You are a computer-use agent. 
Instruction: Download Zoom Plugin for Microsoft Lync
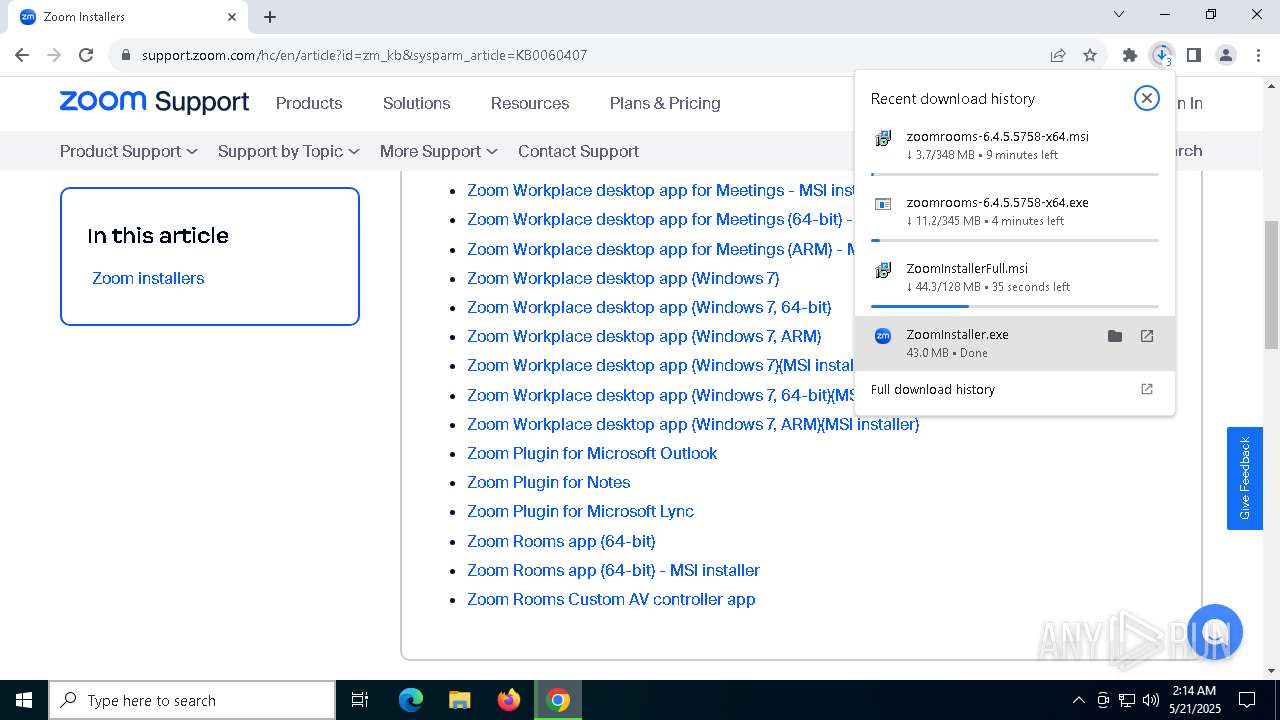pyautogui.click(x=580, y=511)
